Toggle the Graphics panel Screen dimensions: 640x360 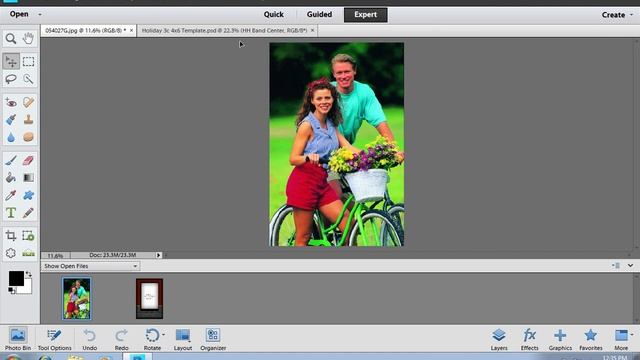(x=560, y=339)
